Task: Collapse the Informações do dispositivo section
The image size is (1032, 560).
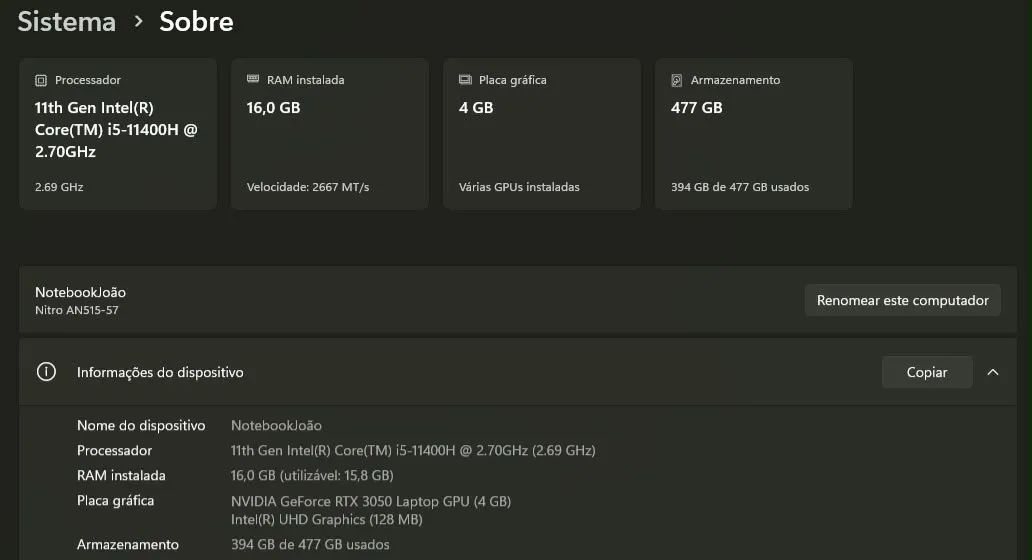Action: 993,372
